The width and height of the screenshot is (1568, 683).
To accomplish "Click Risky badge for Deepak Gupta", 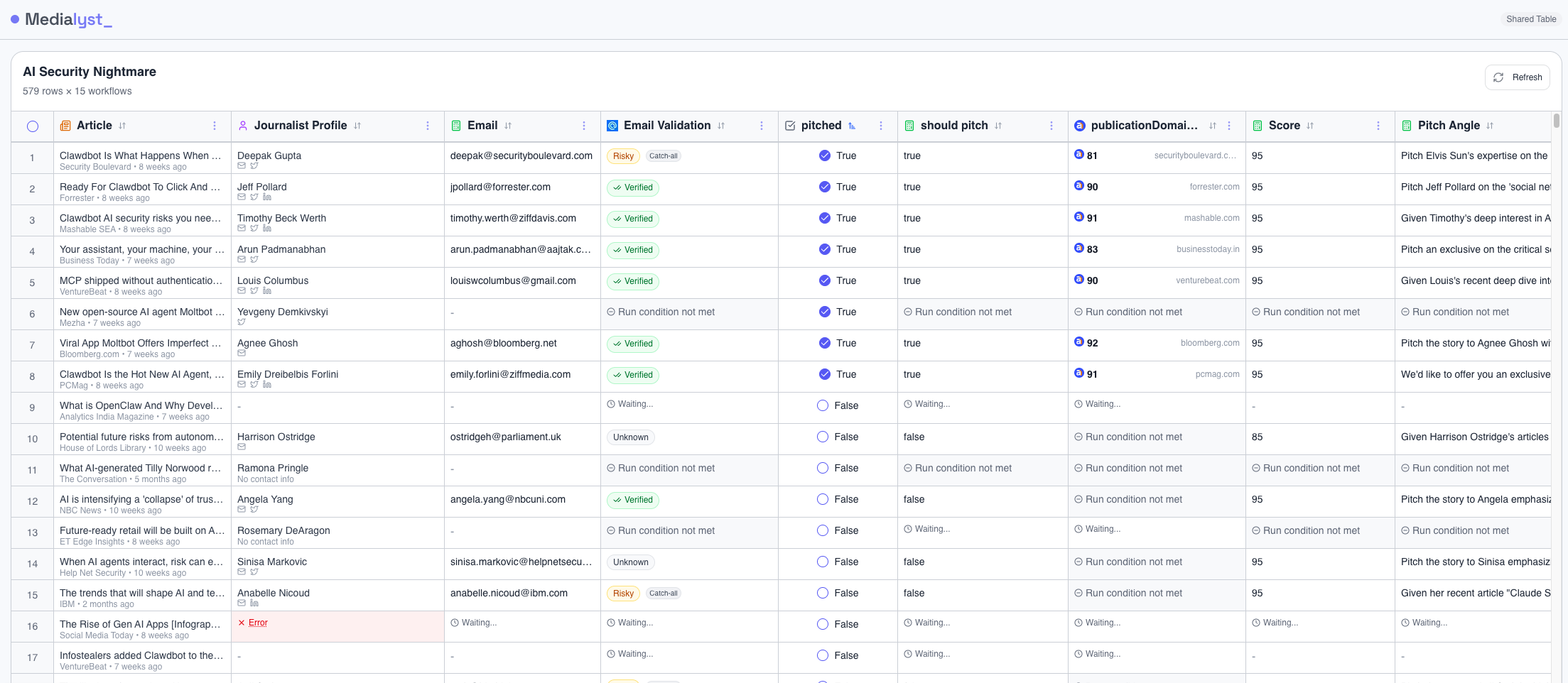I will [x=623, y=156].
